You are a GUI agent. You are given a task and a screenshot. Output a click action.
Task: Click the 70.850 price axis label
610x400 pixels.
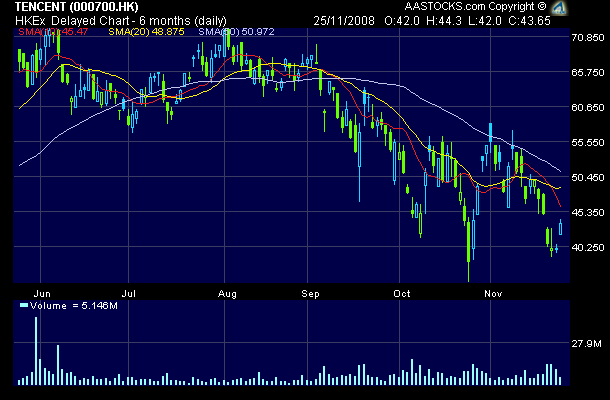pyautogui.click(x=588, y=38)
